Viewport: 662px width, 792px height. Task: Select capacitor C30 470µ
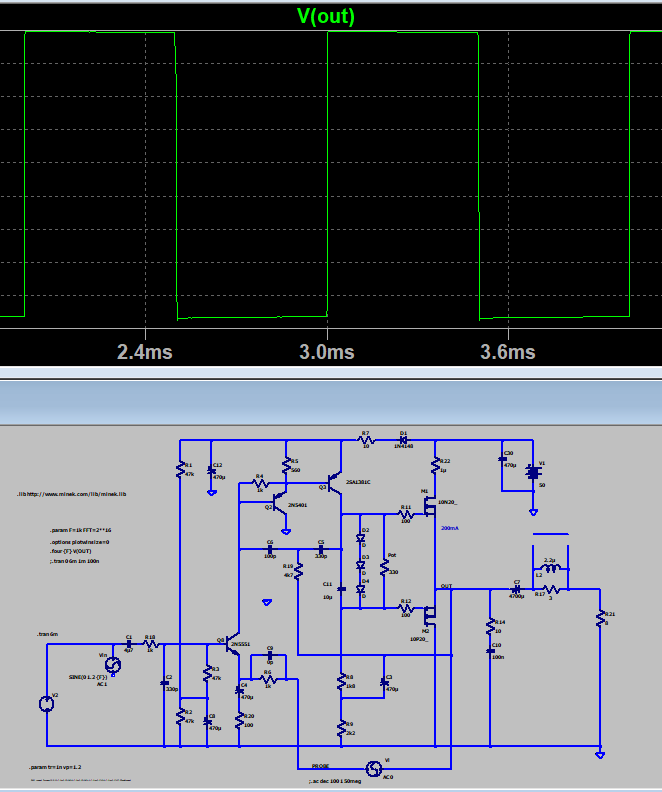click(x=502, y=459)
